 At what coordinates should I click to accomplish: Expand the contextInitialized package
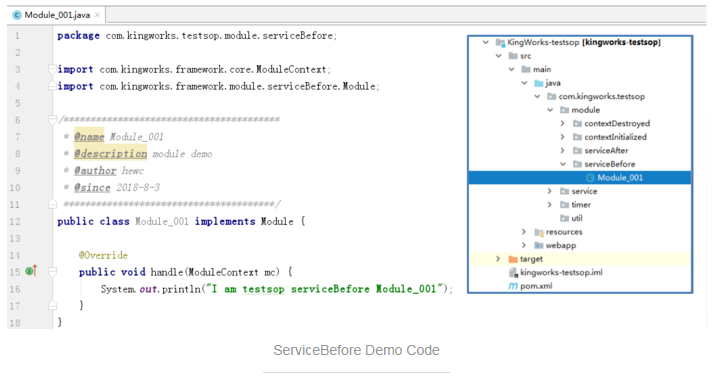[563, 137]
